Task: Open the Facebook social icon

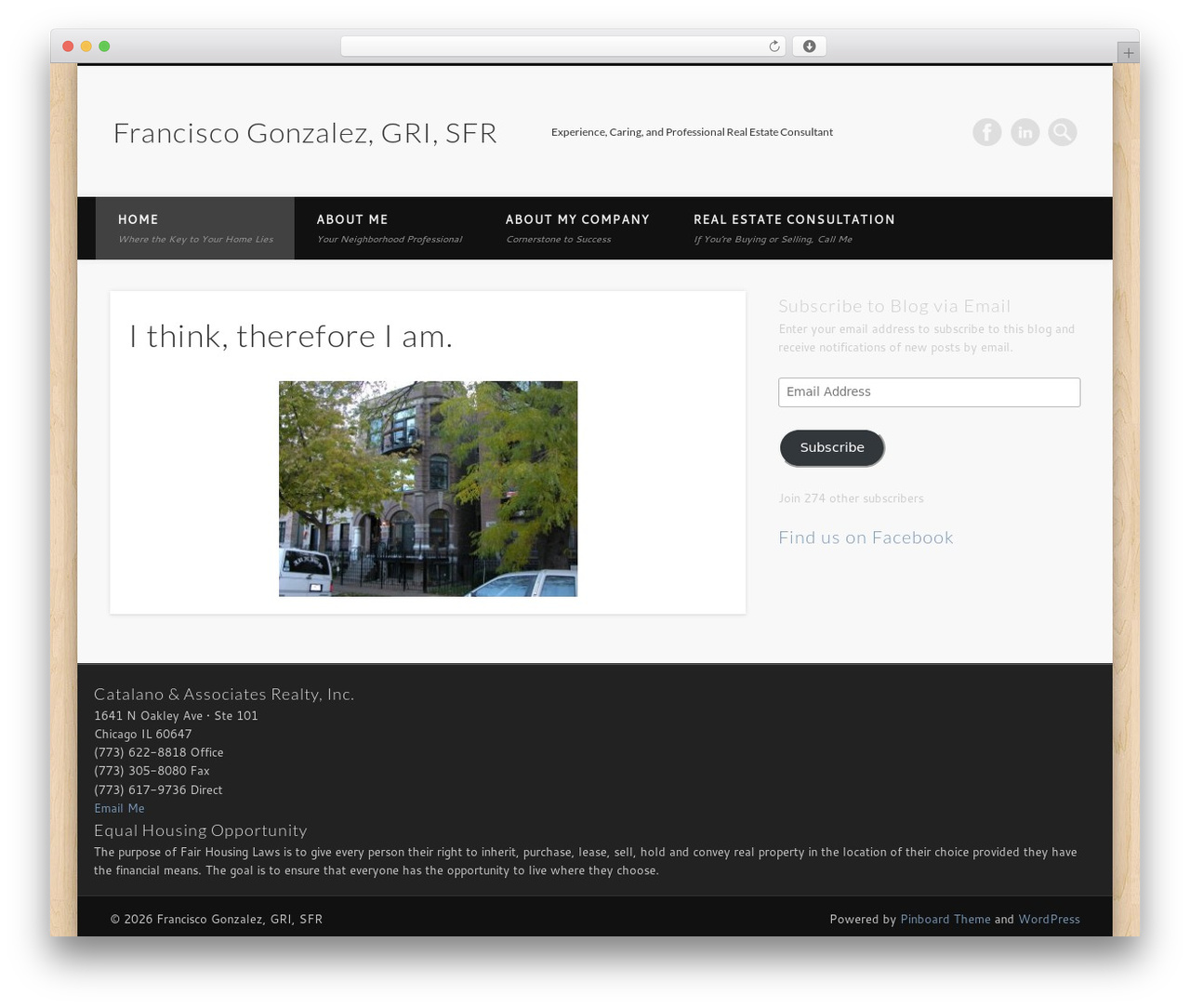Action: 987,132
